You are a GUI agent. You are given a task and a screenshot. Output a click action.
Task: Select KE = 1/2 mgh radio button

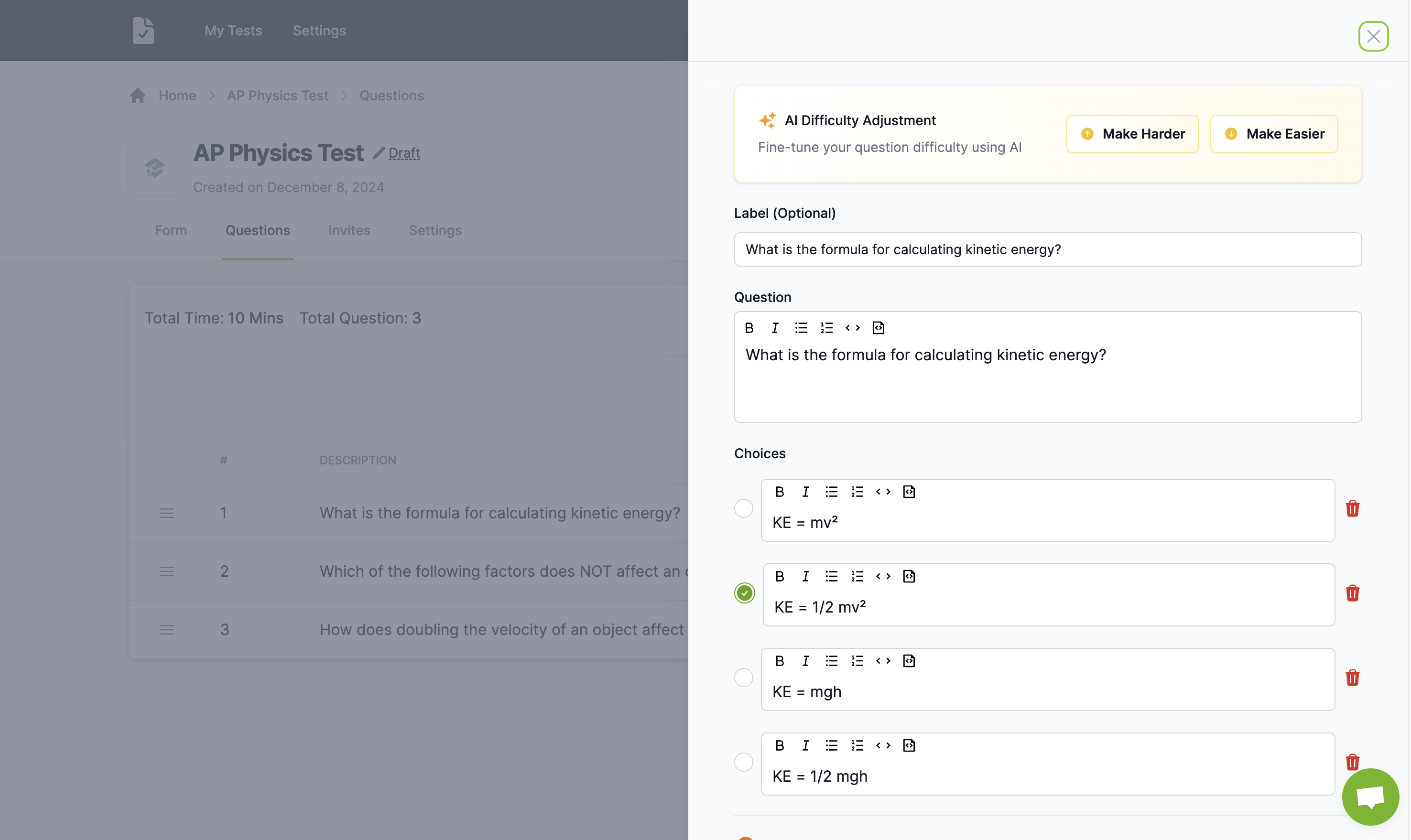[x=743, y=762]
